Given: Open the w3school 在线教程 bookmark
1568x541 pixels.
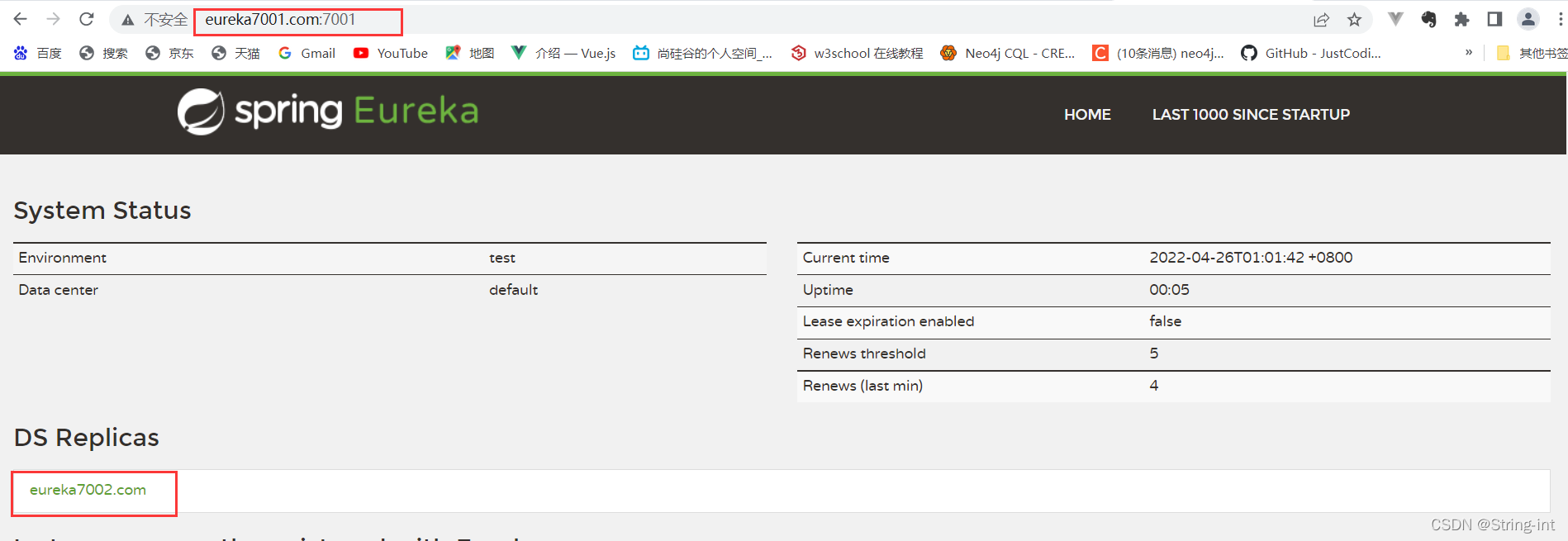Looking at the screenshot, I should (x=857, y=53).
